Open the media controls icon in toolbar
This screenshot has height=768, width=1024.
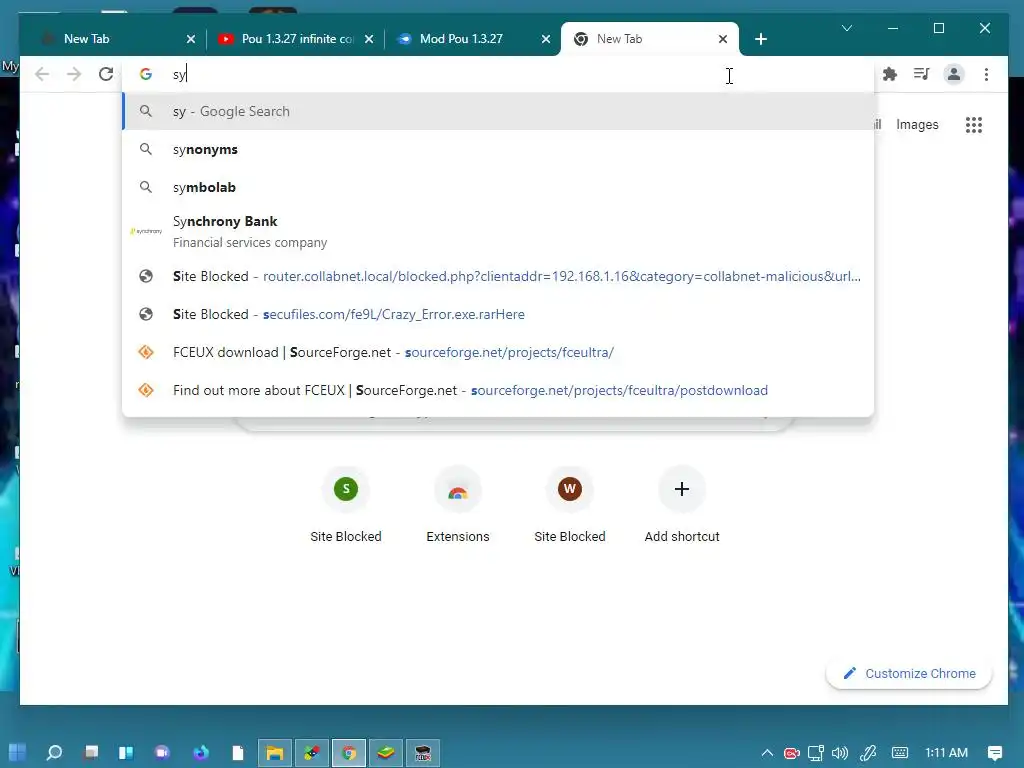pos(921,74)
